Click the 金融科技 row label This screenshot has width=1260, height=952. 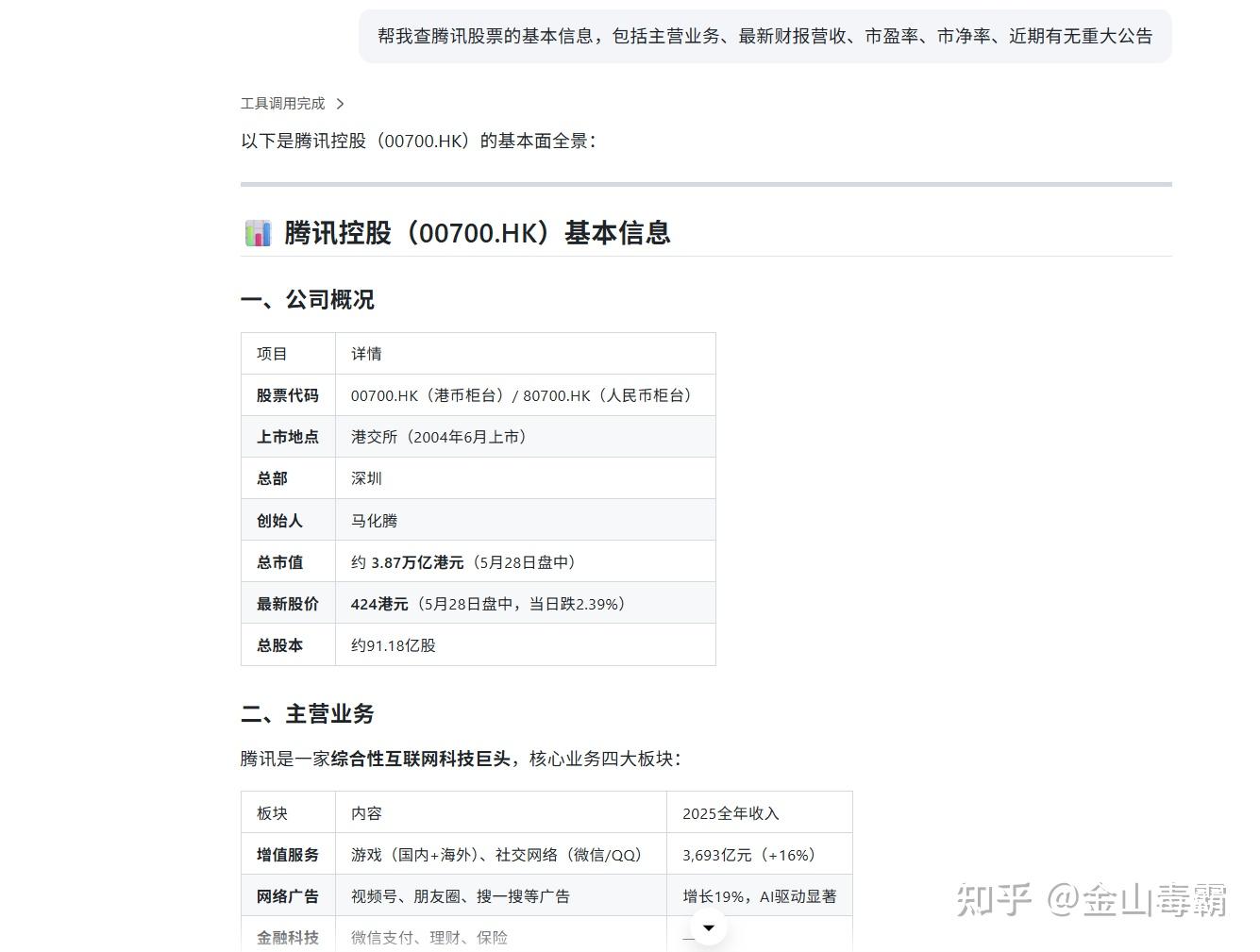tap(288, 937)
